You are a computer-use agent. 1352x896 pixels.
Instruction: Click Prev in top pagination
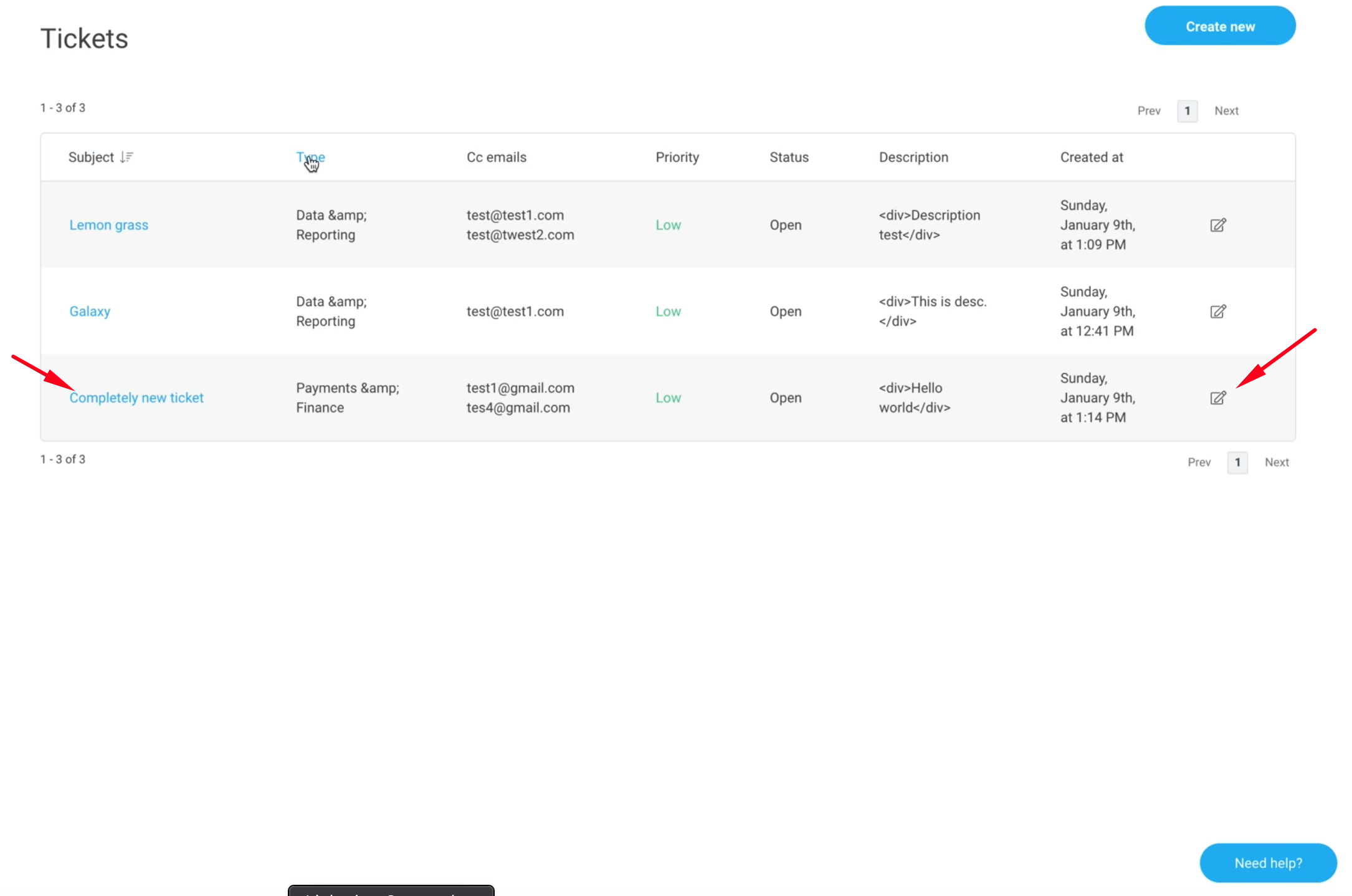point(1149,111)
